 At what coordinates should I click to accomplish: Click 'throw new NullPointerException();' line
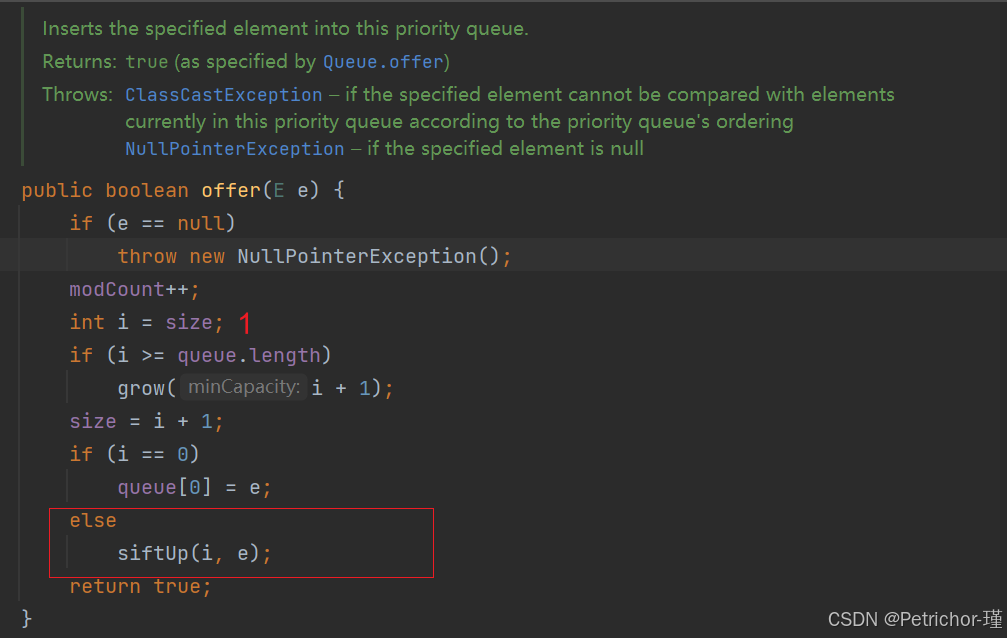click(x=314, y=256)
